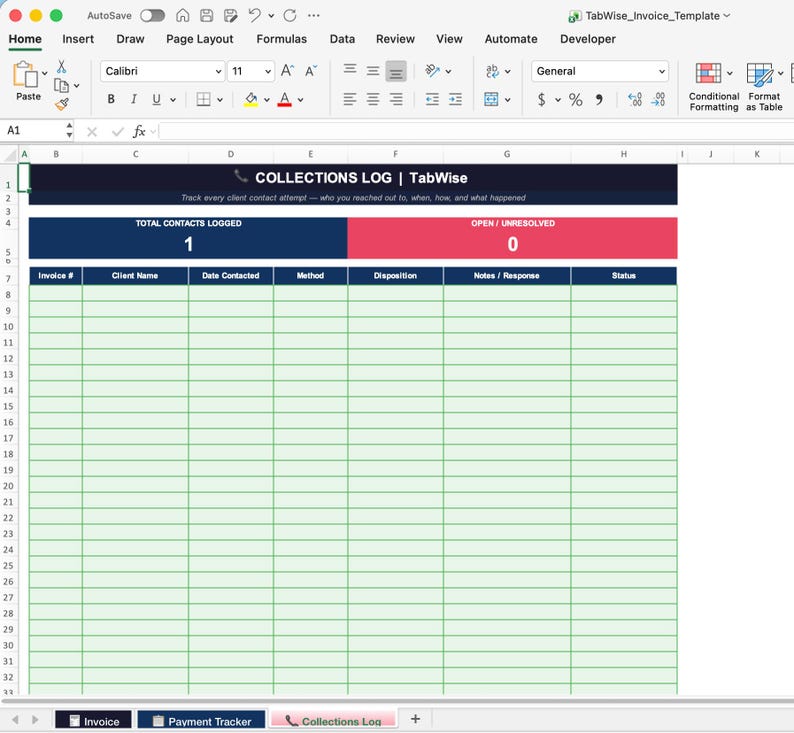This screenshot has width=794, height=733.
Task: Toggle the AutoSave switch
Action: tap(152, 16)
